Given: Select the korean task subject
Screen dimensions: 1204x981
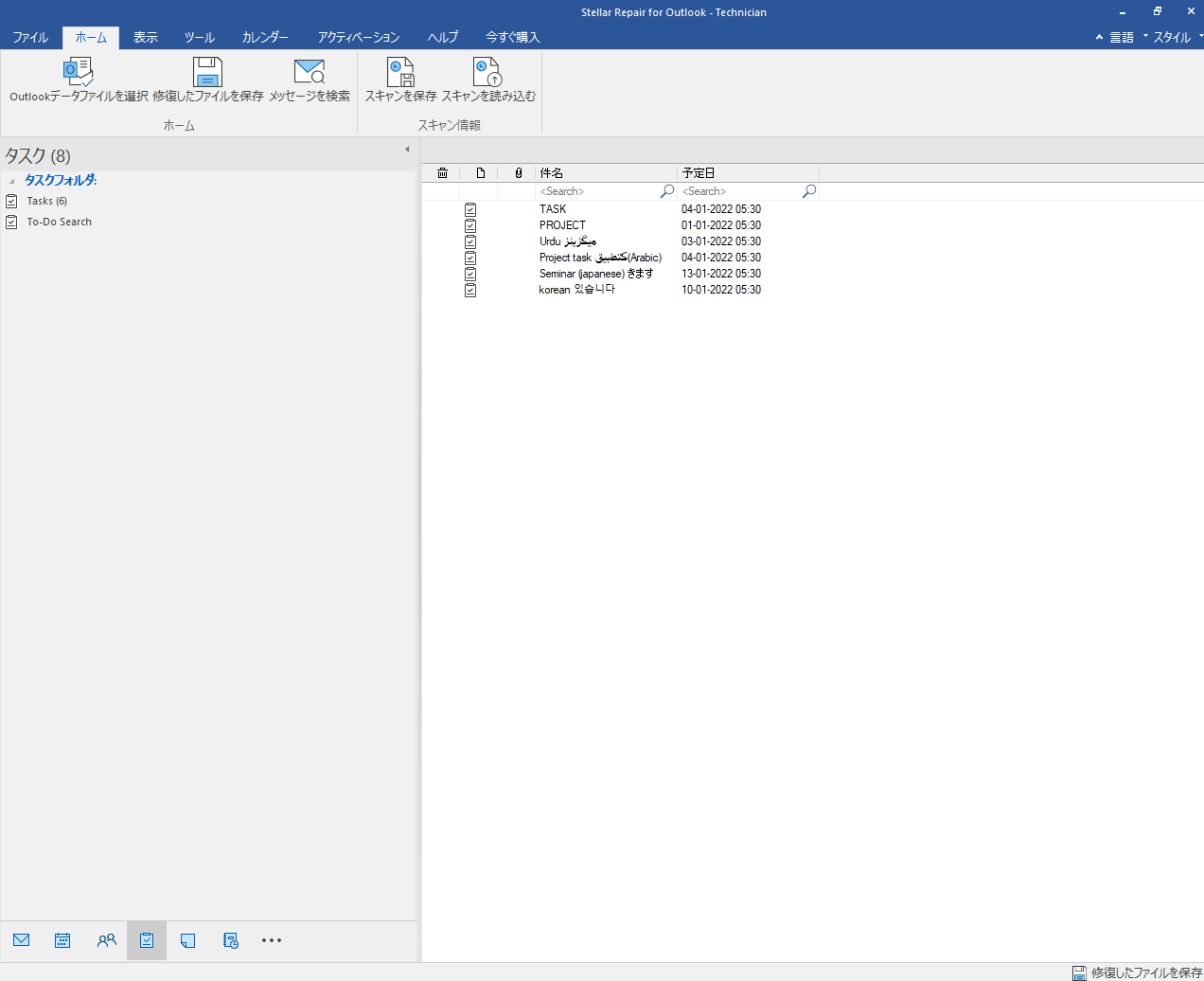Looking at the screenshot, I should click(577, 290).
